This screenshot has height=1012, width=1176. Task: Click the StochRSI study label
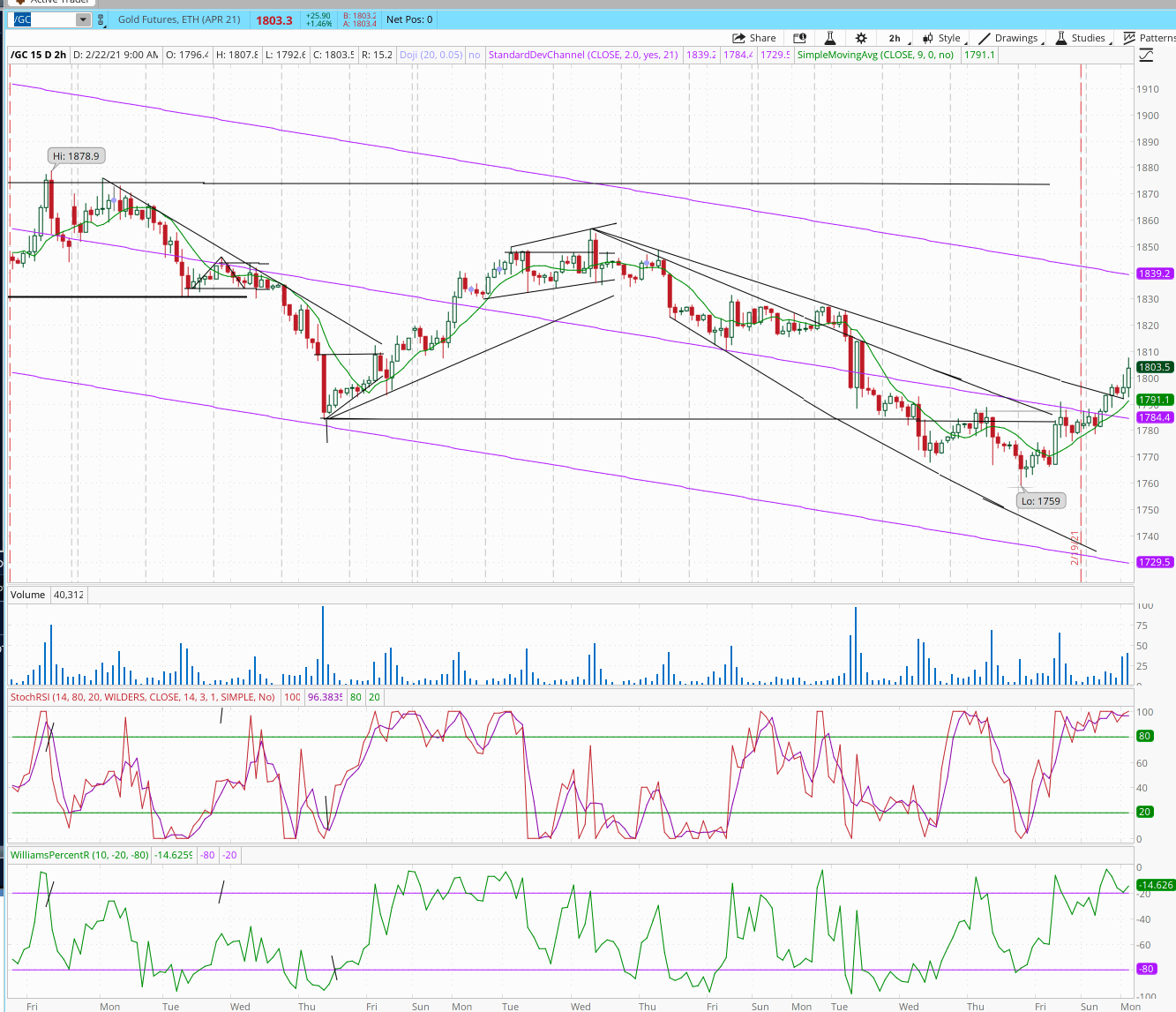point(144,697)
